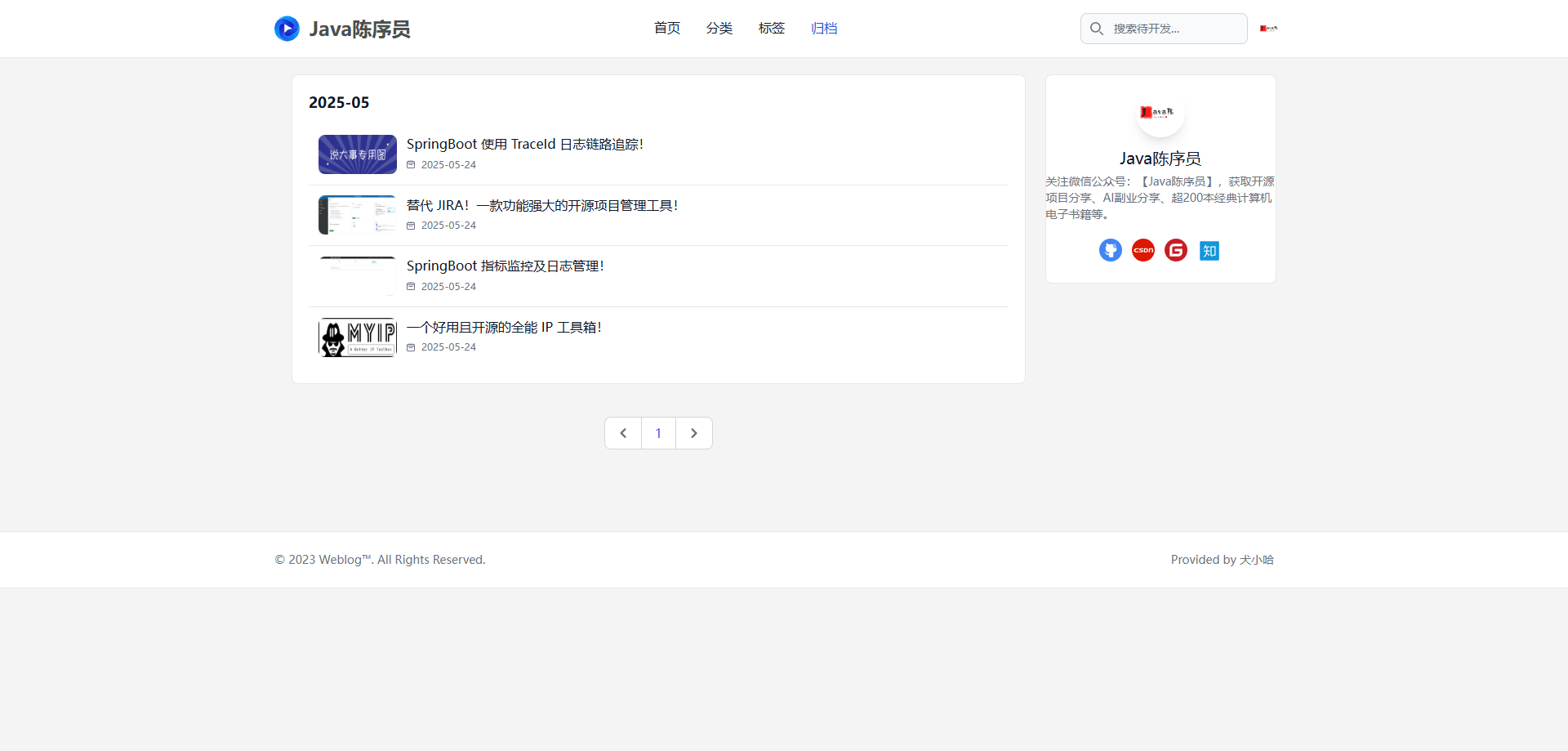1568x751 pixels.
Task: Open the GitHub profile icon
Action: 1110,250
